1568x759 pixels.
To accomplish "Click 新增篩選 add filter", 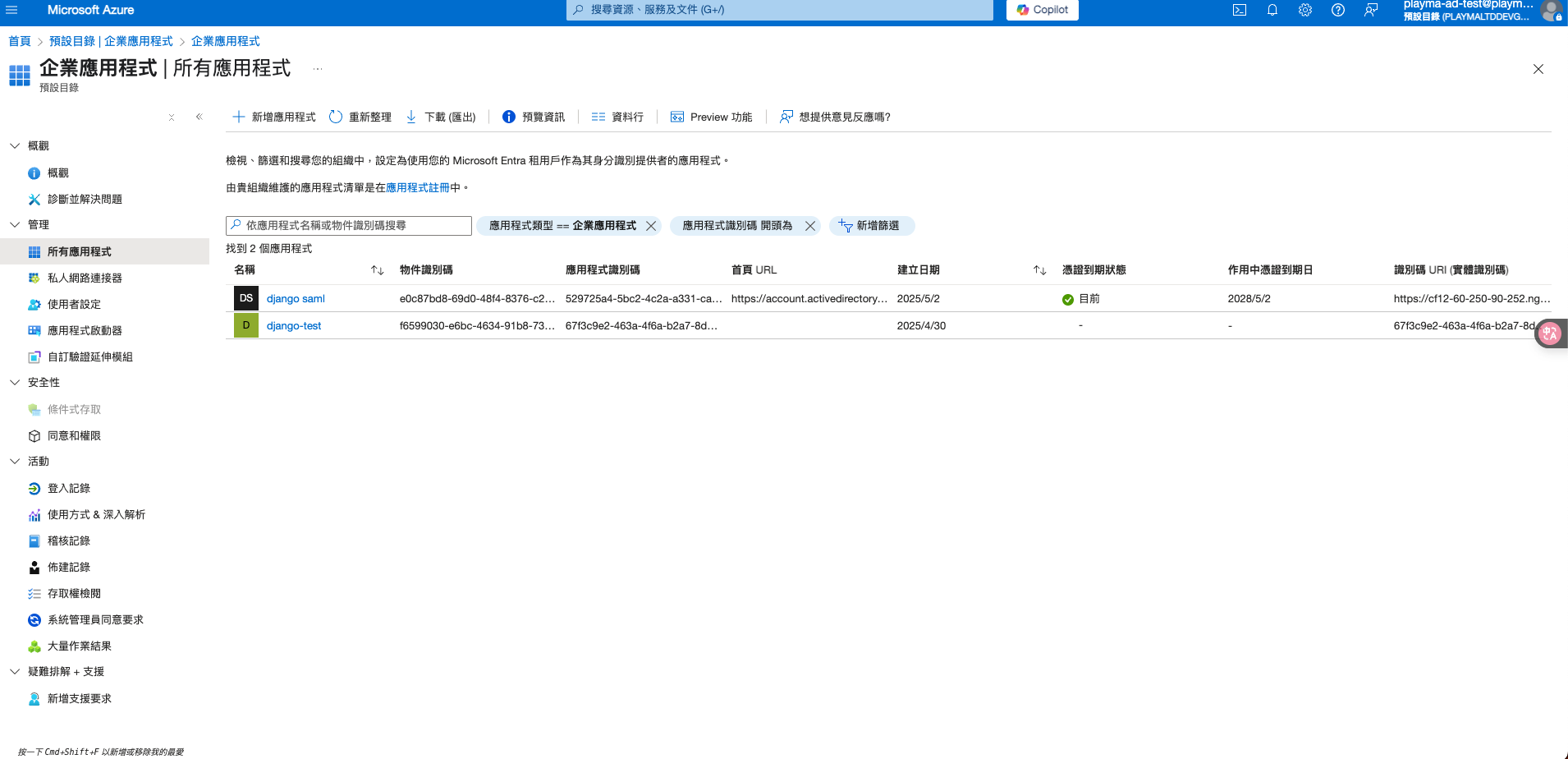I will tap(872, 225).
